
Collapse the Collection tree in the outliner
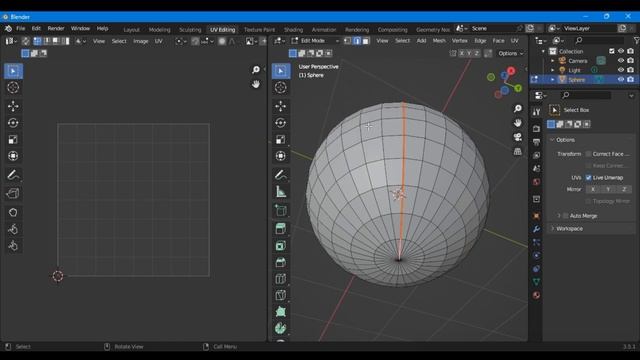(543, 51)
